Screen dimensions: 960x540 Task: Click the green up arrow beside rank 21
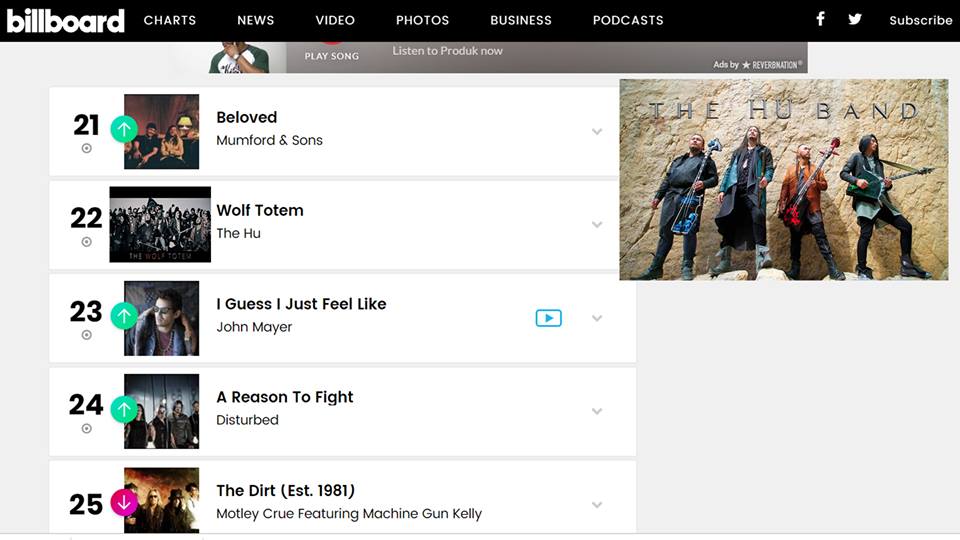point(124,129)
